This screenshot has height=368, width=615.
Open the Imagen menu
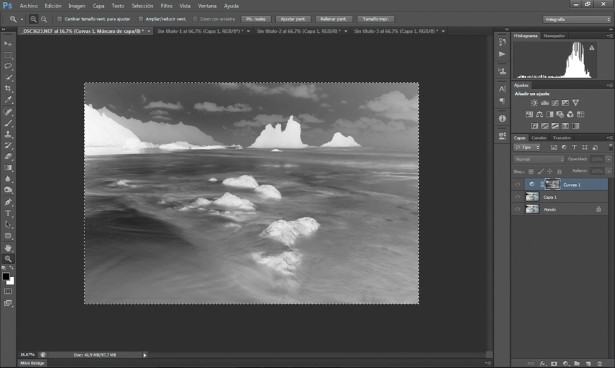click(x=76, y=6)
